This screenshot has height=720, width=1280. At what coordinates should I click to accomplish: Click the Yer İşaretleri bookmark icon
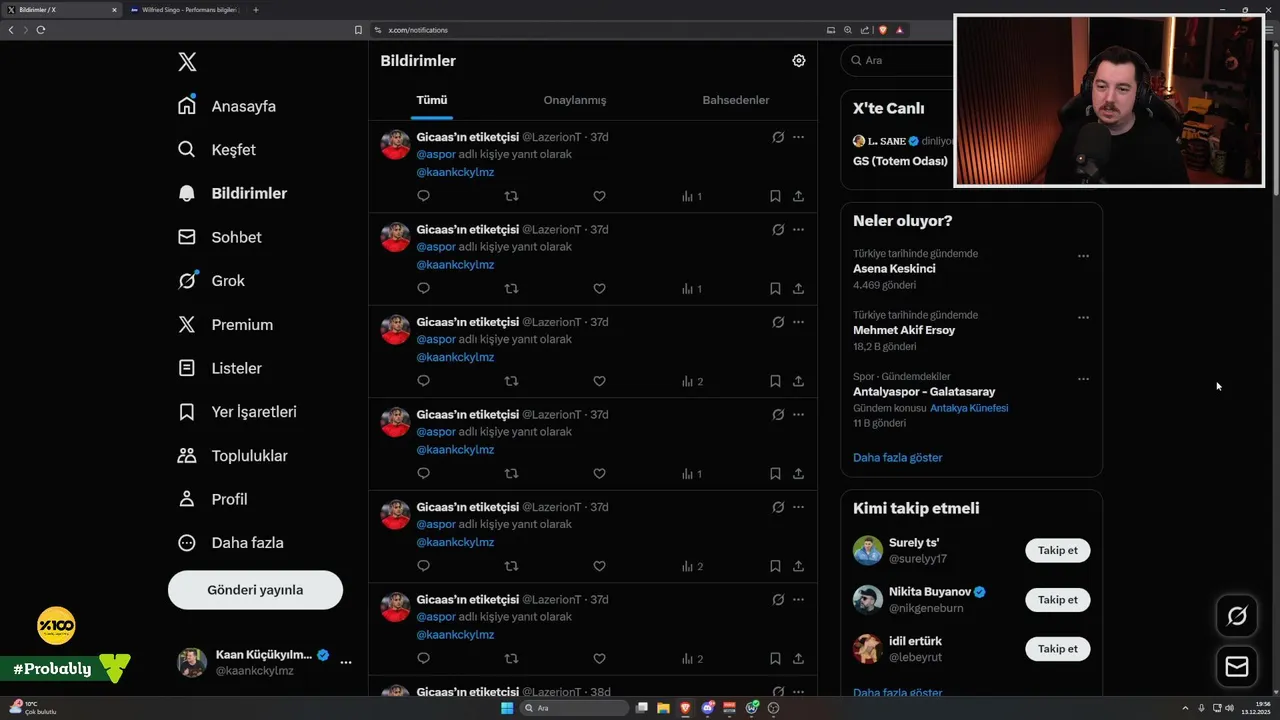pos(187,412)
